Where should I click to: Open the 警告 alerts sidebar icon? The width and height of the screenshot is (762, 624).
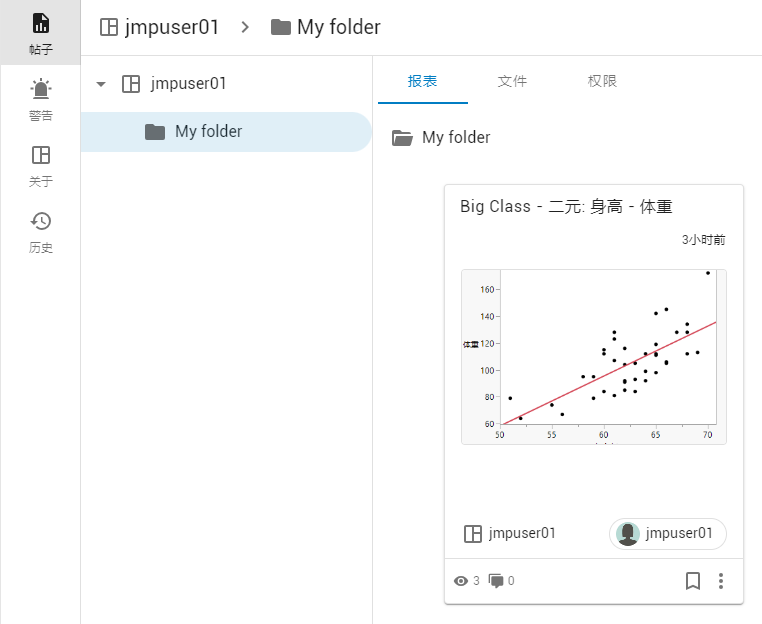[x=40, y=99]
